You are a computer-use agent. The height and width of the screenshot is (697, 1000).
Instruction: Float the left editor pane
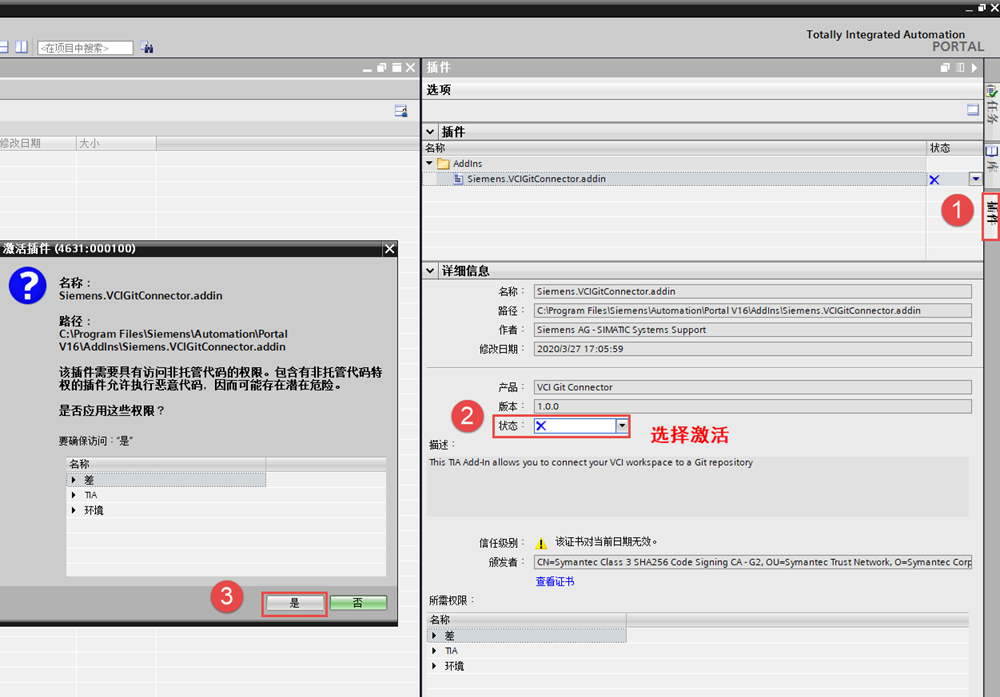click(x=381, y=68)
